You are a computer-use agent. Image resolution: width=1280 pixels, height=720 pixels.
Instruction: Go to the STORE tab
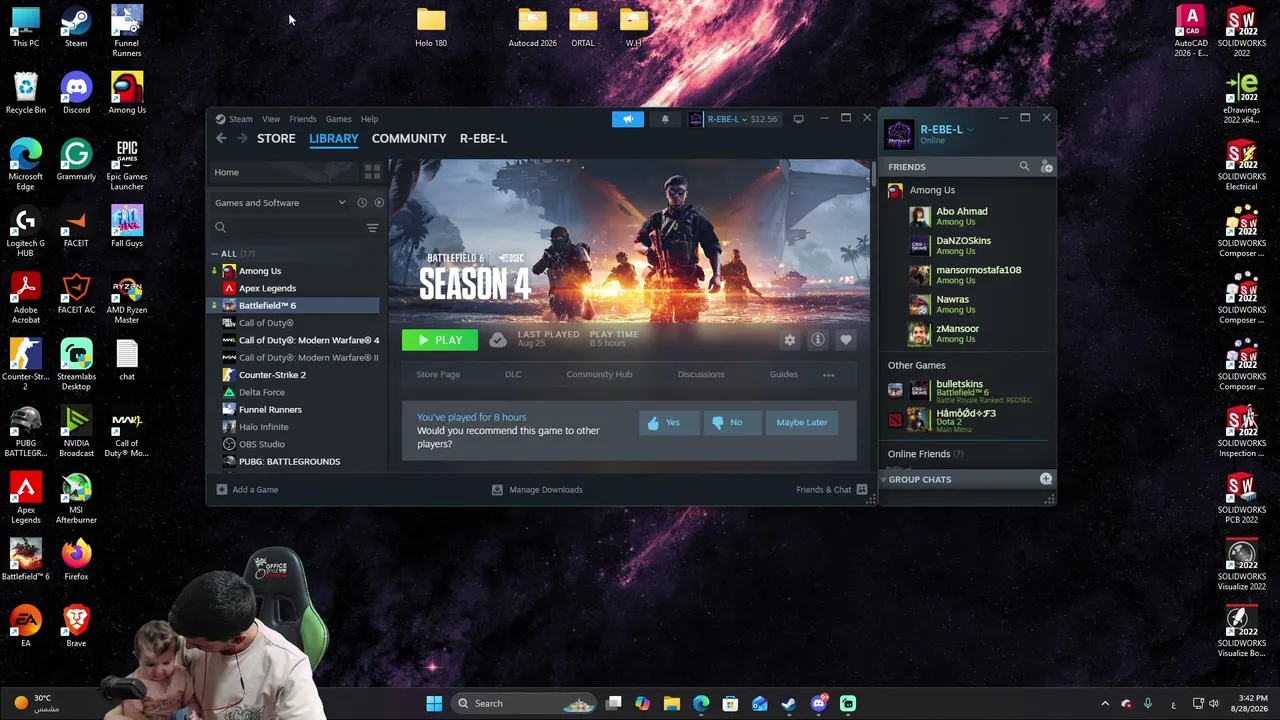pyautogui.click(x=276, y=138)
